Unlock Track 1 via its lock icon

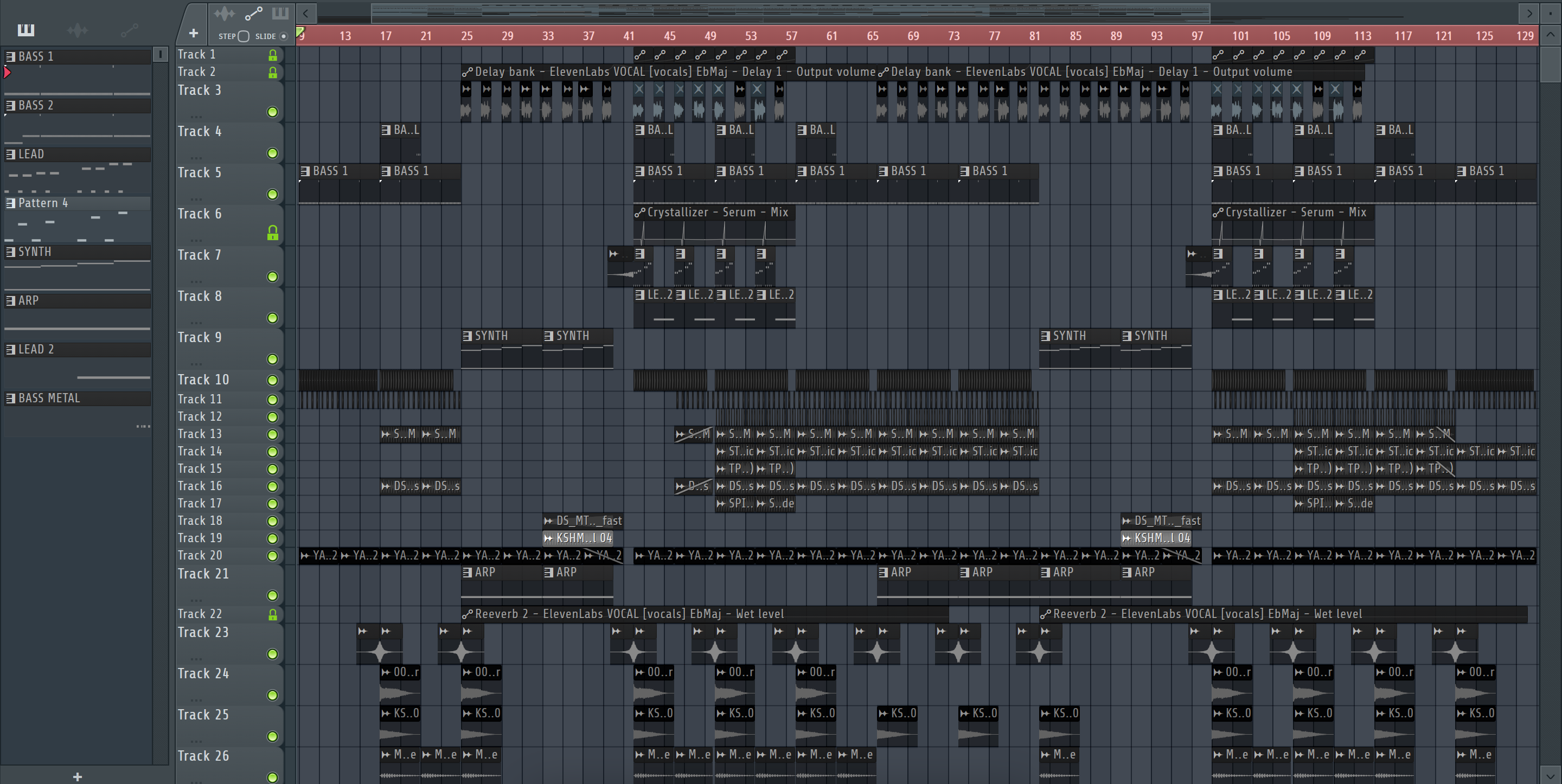click(x=273, y=55)
